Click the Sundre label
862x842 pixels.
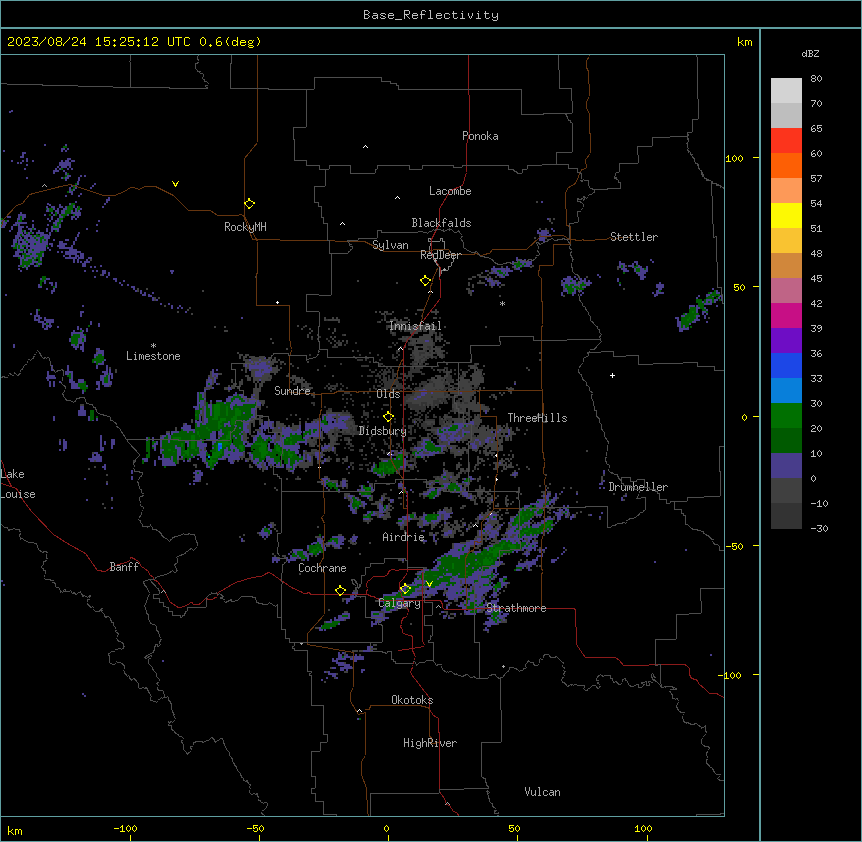tap(292, 391)
